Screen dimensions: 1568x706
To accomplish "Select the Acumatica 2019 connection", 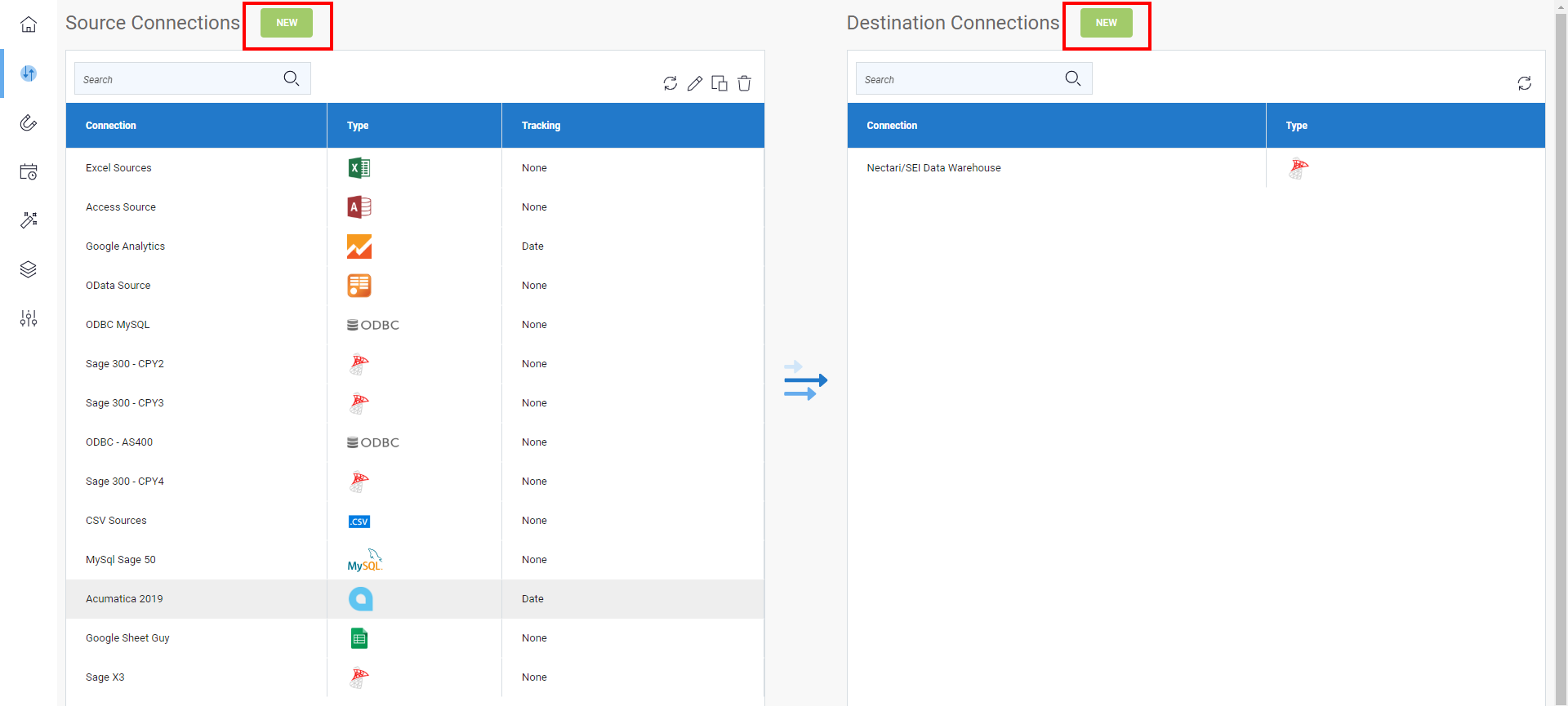I will [x=124, y=599].
